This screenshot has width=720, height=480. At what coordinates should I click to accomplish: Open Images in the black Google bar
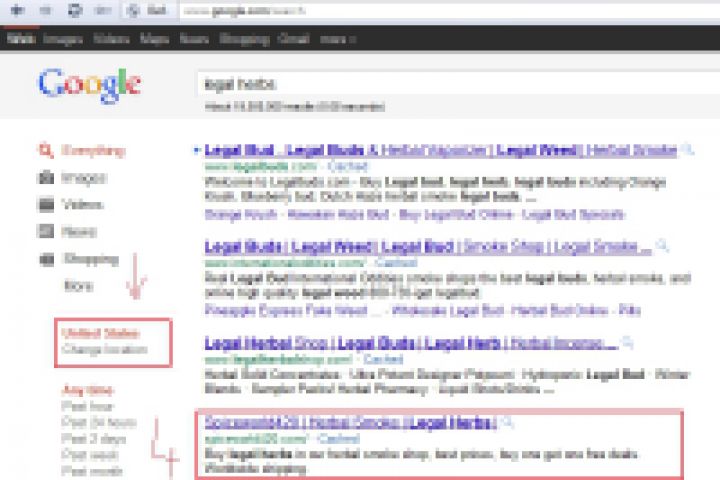tap(63, 40)
